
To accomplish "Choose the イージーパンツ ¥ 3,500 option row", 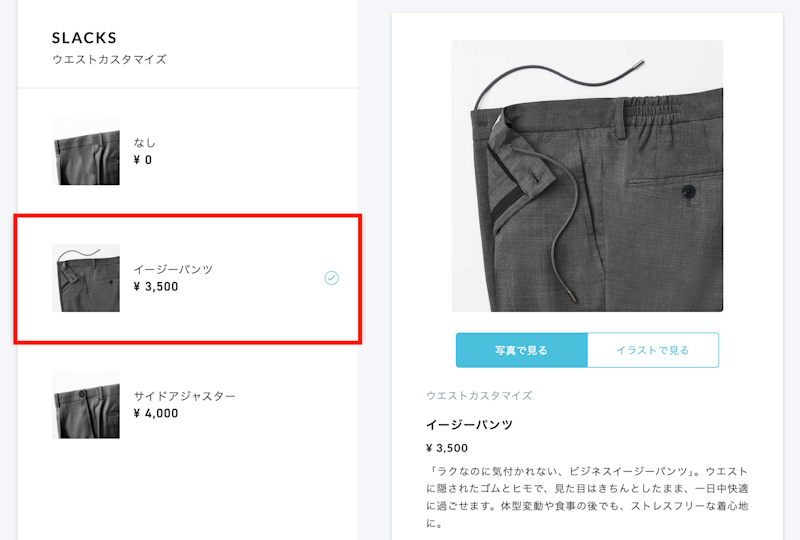I will pyautogui.click(x=188, y=278).
